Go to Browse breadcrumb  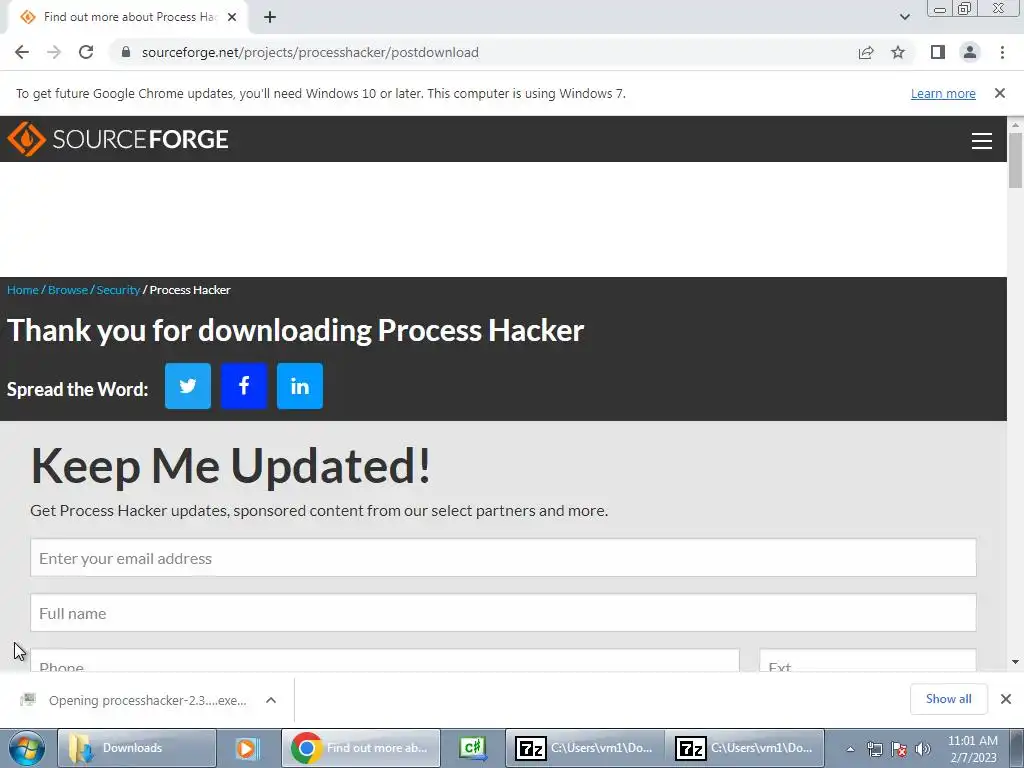pyautogui.click(x=68, y=290)
